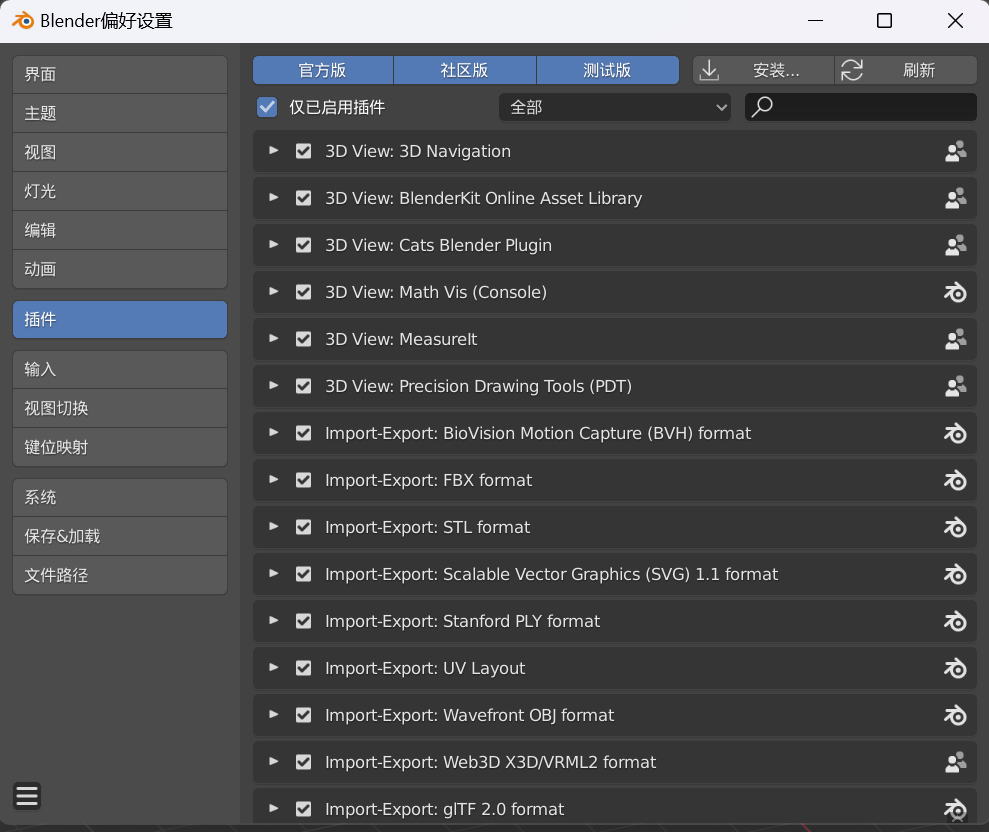Uncheck the Cats Blender Plugin add-on
The image size is (989, 832).
303,245
